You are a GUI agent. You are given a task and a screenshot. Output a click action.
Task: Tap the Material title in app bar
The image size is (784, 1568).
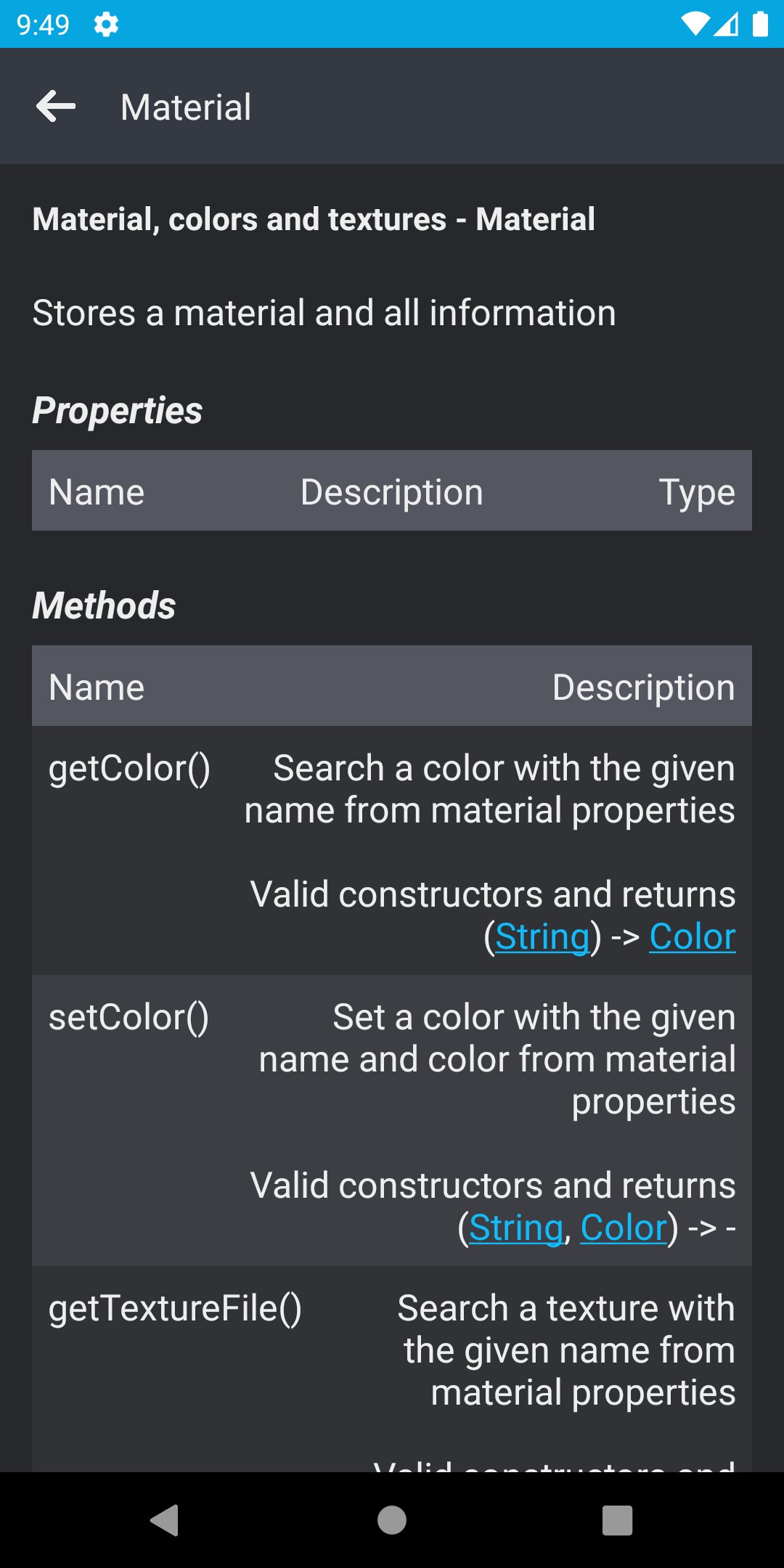tap(186, 107)
